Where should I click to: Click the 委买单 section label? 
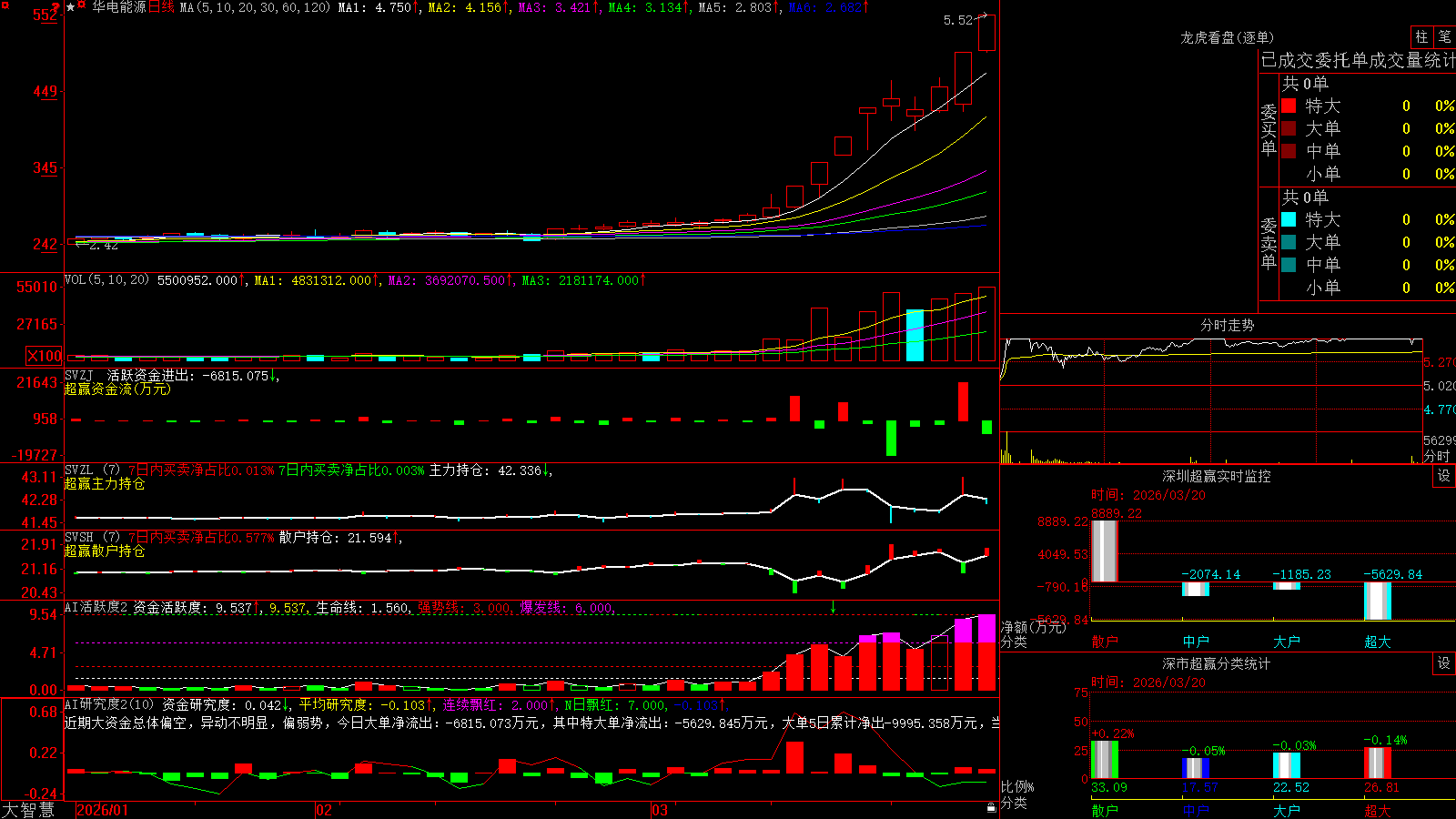pyautogui.click(x=1269, y=129)
